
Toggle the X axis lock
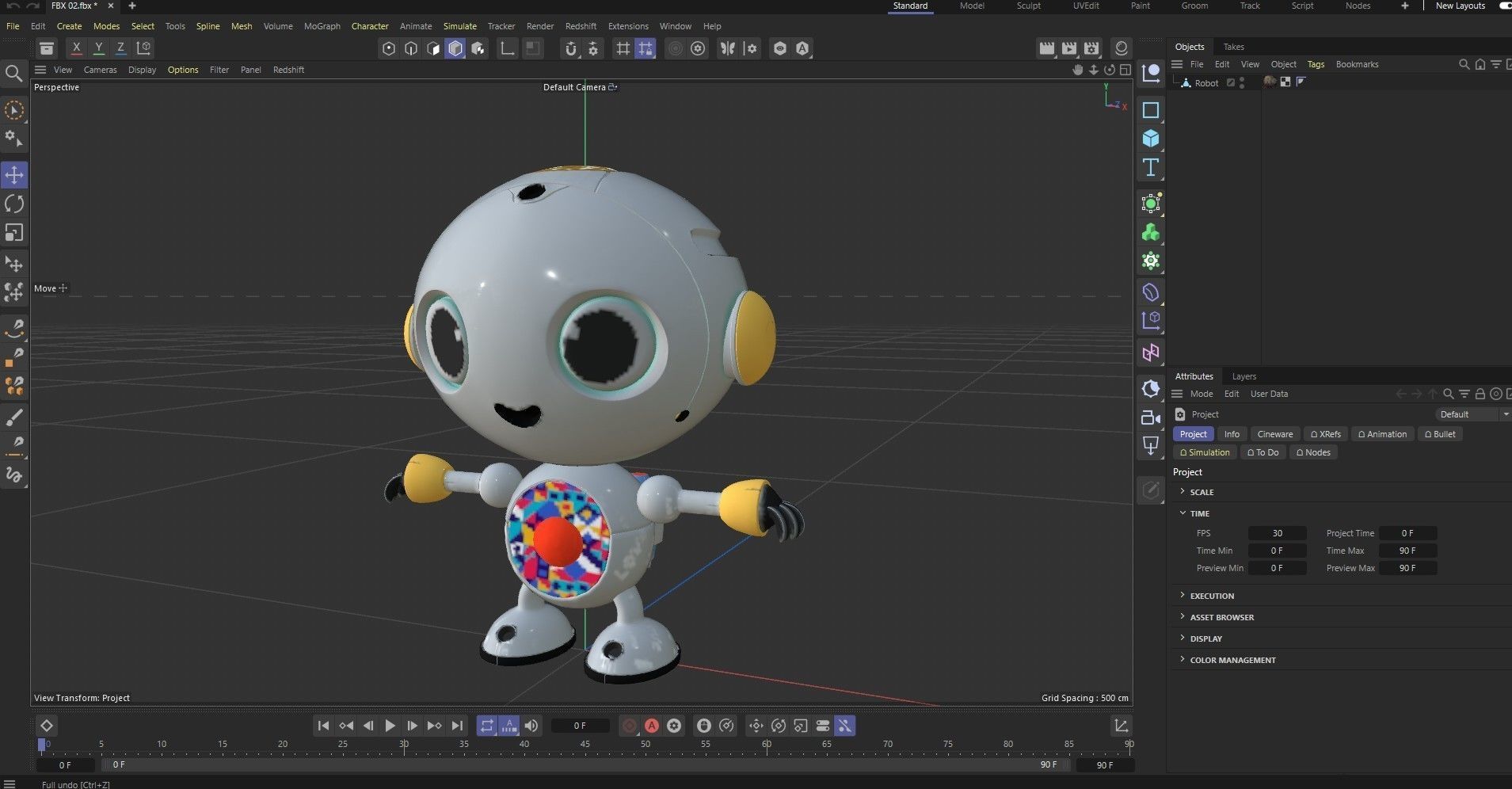(x=76, y=48)
